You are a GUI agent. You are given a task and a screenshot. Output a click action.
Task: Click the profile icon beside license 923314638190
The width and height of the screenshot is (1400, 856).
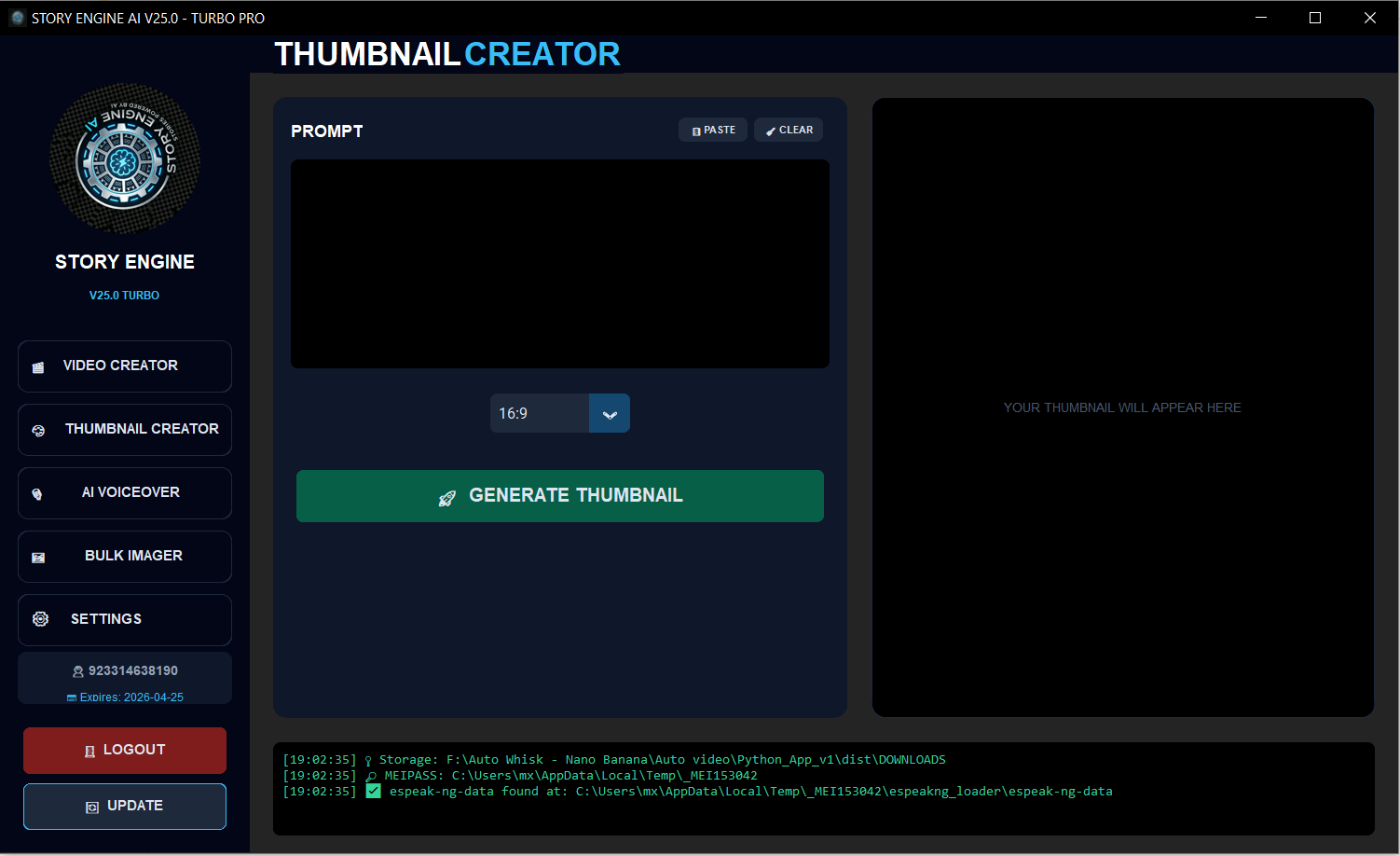click(77, 670)
